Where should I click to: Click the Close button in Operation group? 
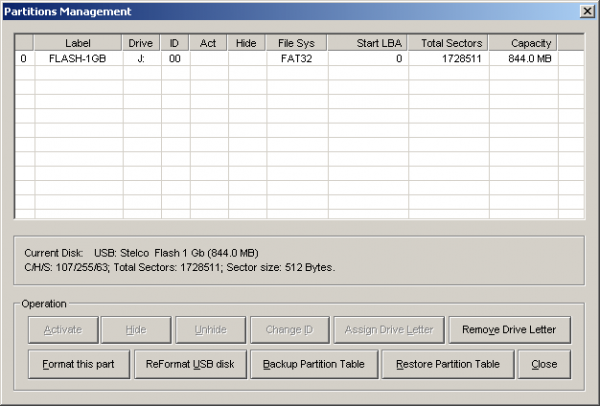(544, 364)
